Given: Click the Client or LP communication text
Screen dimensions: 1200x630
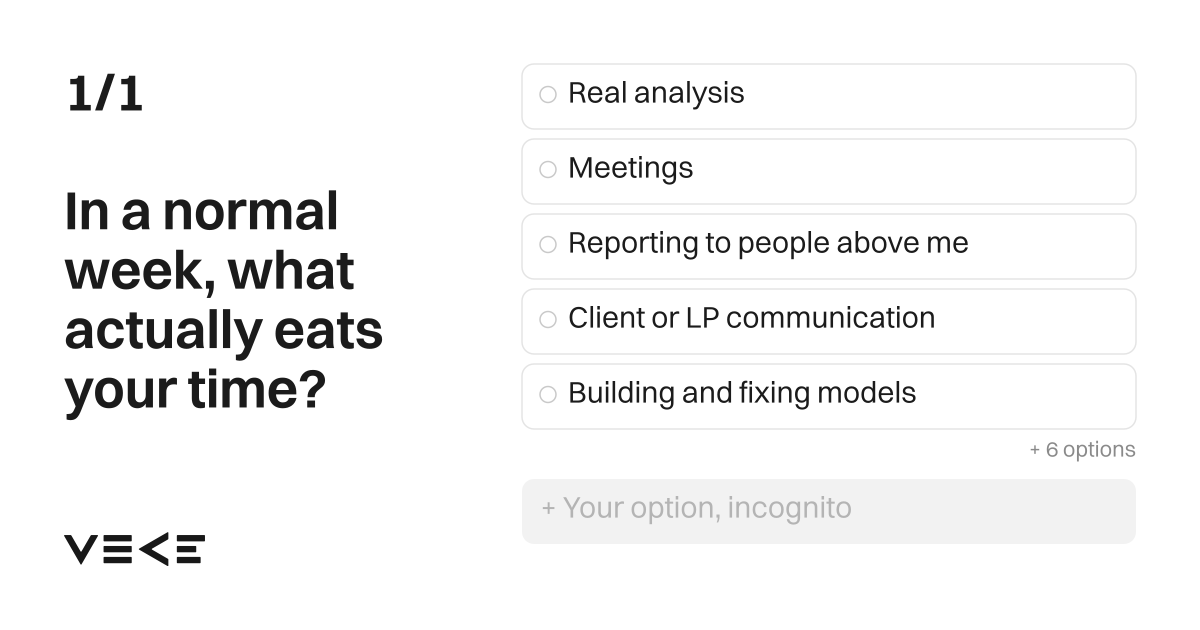Looking at the screenshot, I should click(x=751, y=319).
